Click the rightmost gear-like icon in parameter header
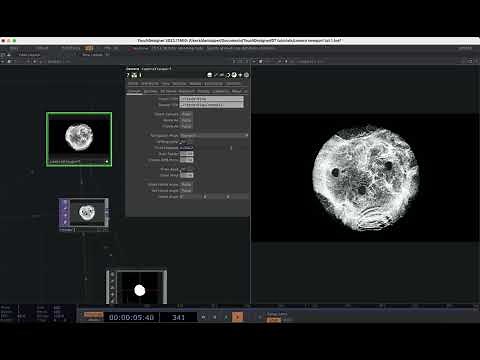The width and height of the screenshot is (480, 360). click(246, 75)
